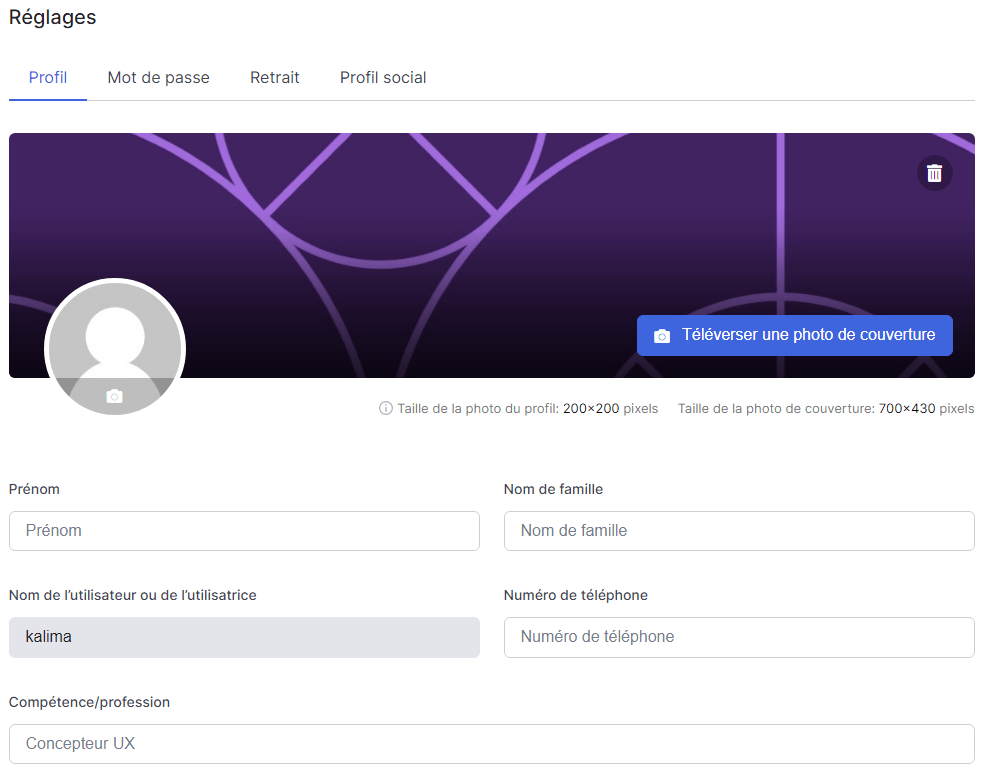
Task: Open the Mot de passe tab
Action: point(158,78)
